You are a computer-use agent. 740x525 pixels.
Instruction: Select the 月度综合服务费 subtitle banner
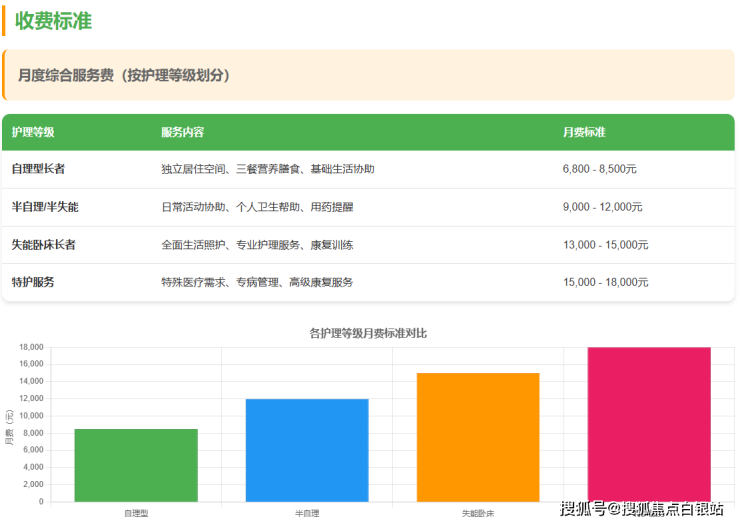pos(124,75)
